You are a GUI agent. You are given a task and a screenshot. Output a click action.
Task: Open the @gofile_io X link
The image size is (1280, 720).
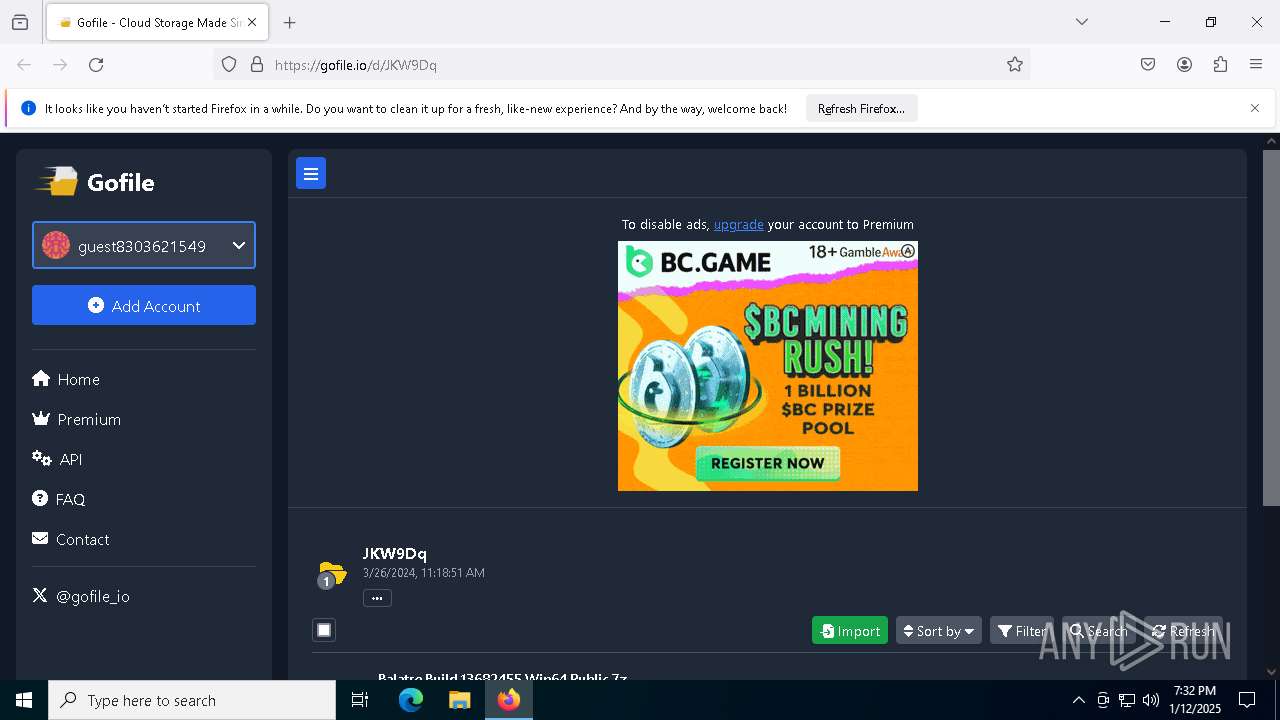coord(81,596)
